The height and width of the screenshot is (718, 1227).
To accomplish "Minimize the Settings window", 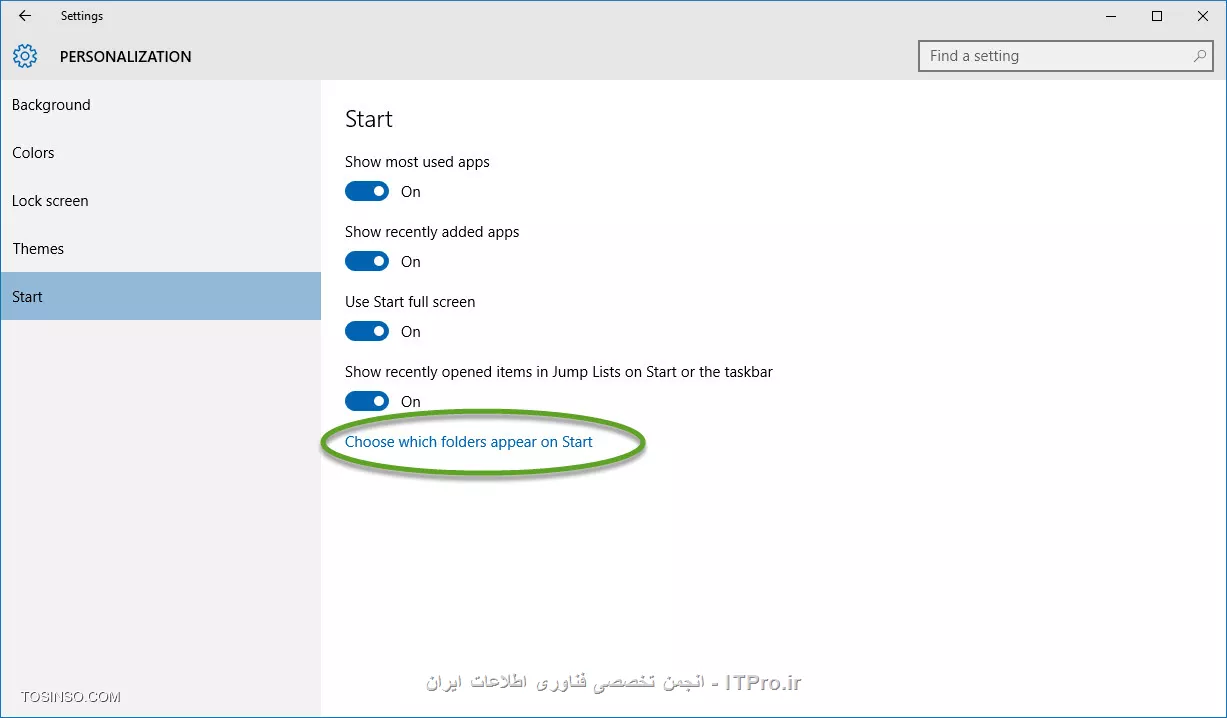I will 1110,16.
